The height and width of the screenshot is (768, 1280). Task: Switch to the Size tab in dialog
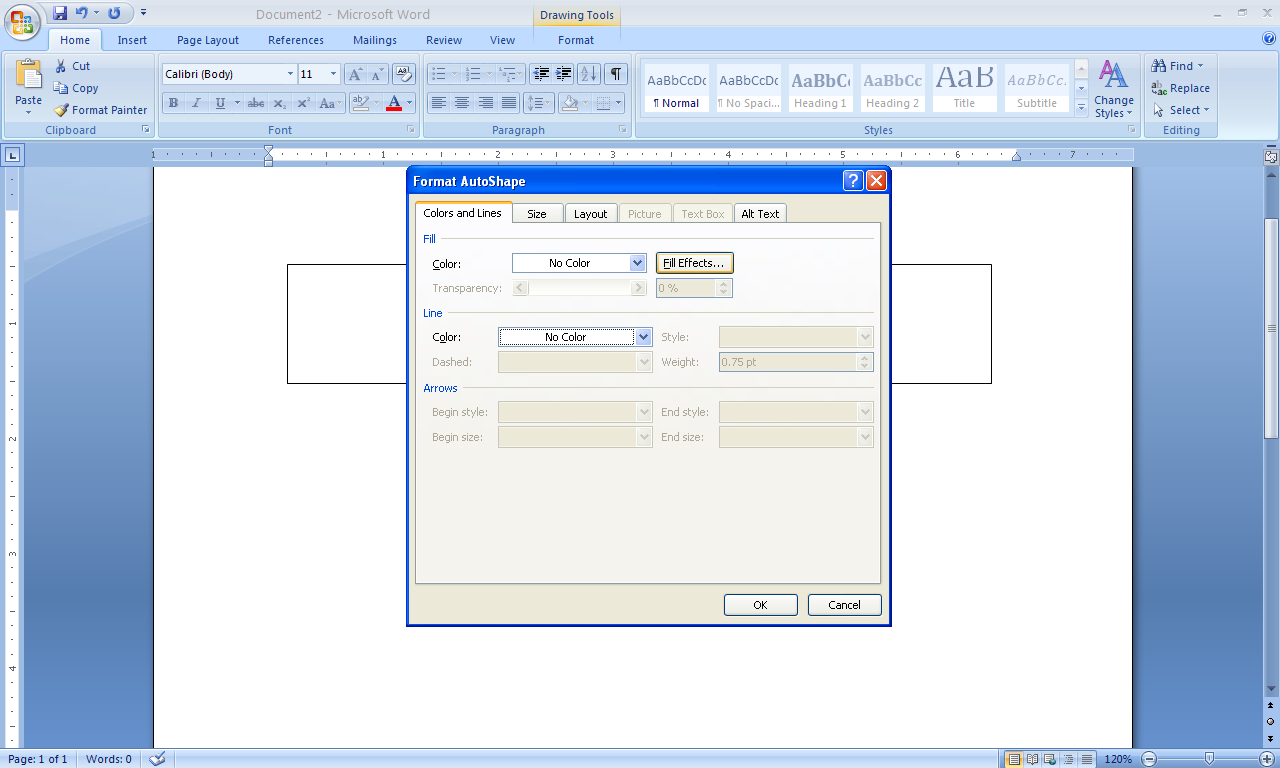click(x=537, y=214)
